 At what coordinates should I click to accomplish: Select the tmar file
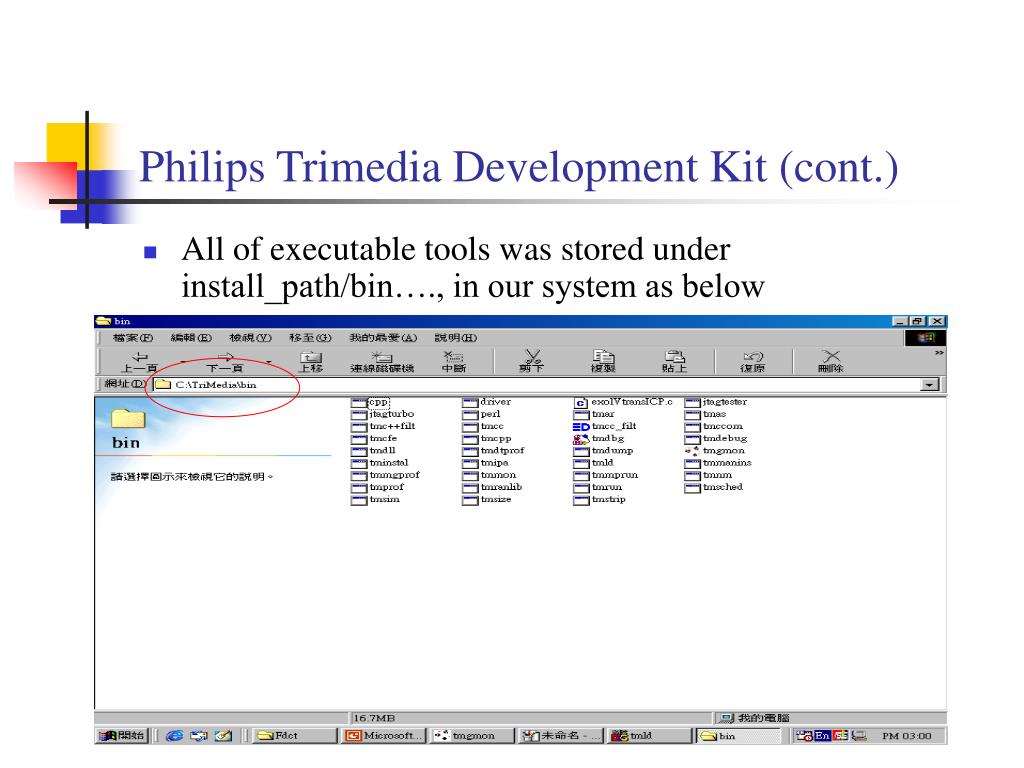click(594, 414)
